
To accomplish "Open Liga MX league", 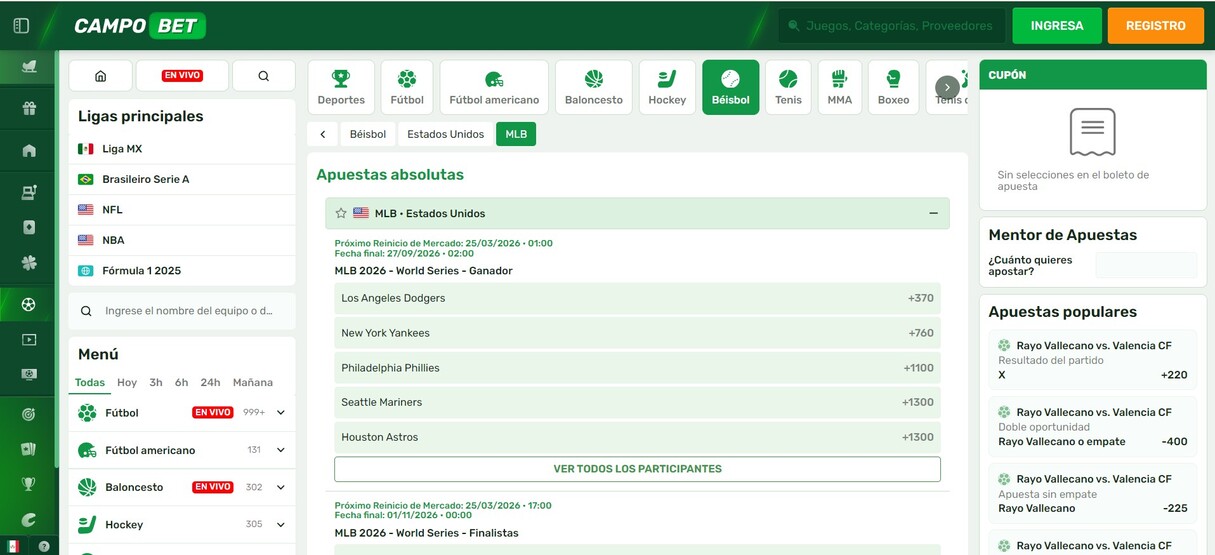I will [x=182, y=149].
